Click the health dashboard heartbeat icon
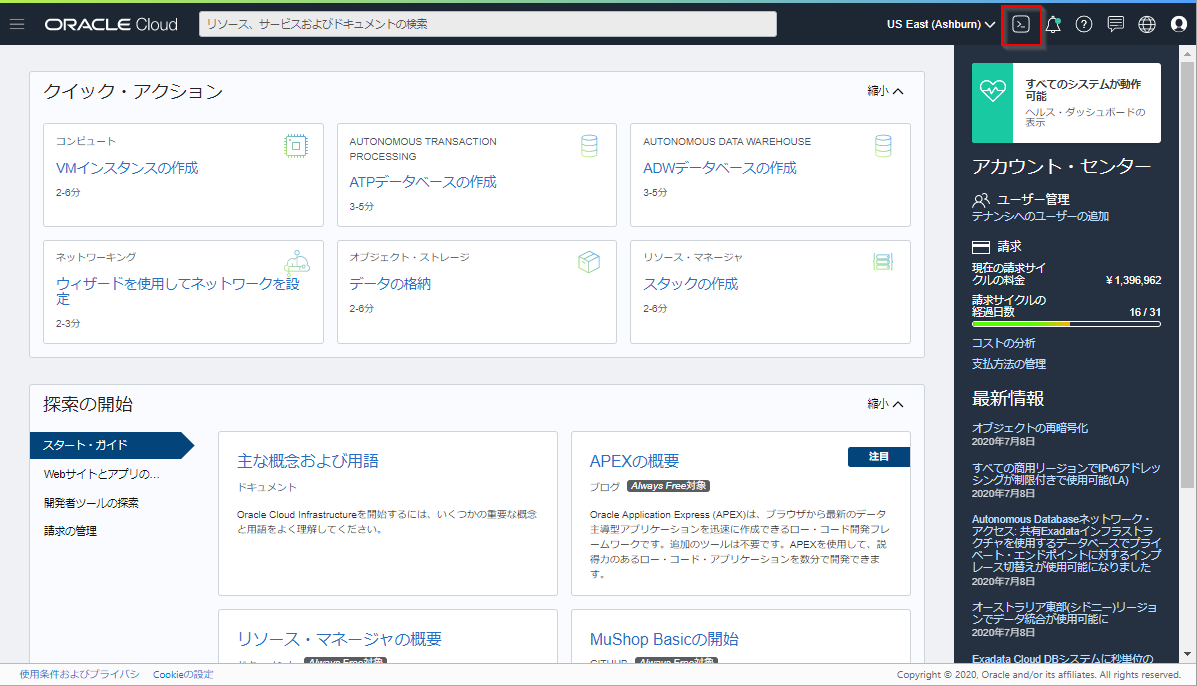 tap(993, 90)
